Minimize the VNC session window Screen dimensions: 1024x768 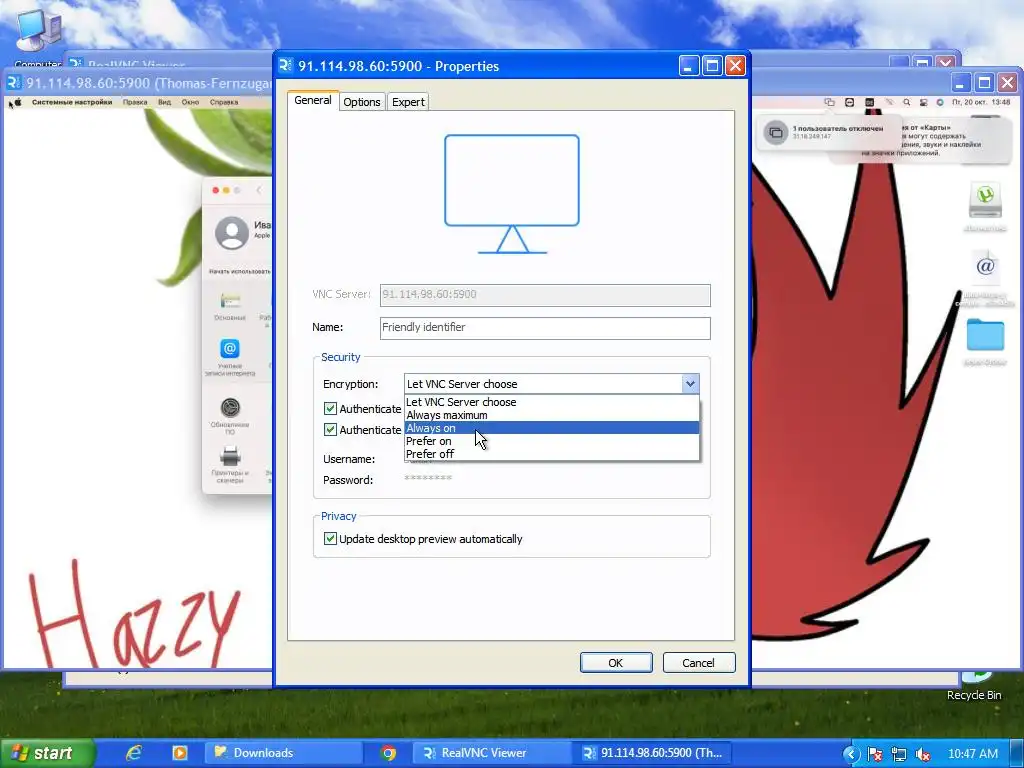960,83
